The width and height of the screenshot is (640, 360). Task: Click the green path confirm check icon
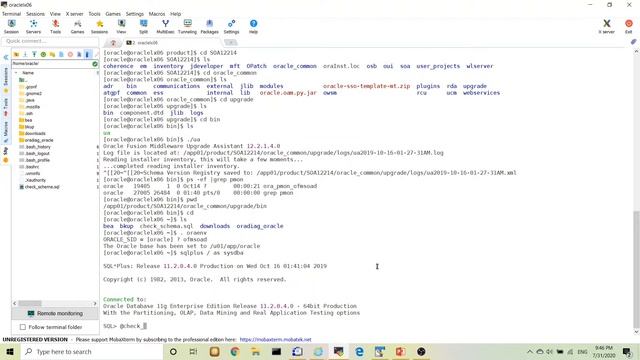point(95,64)
